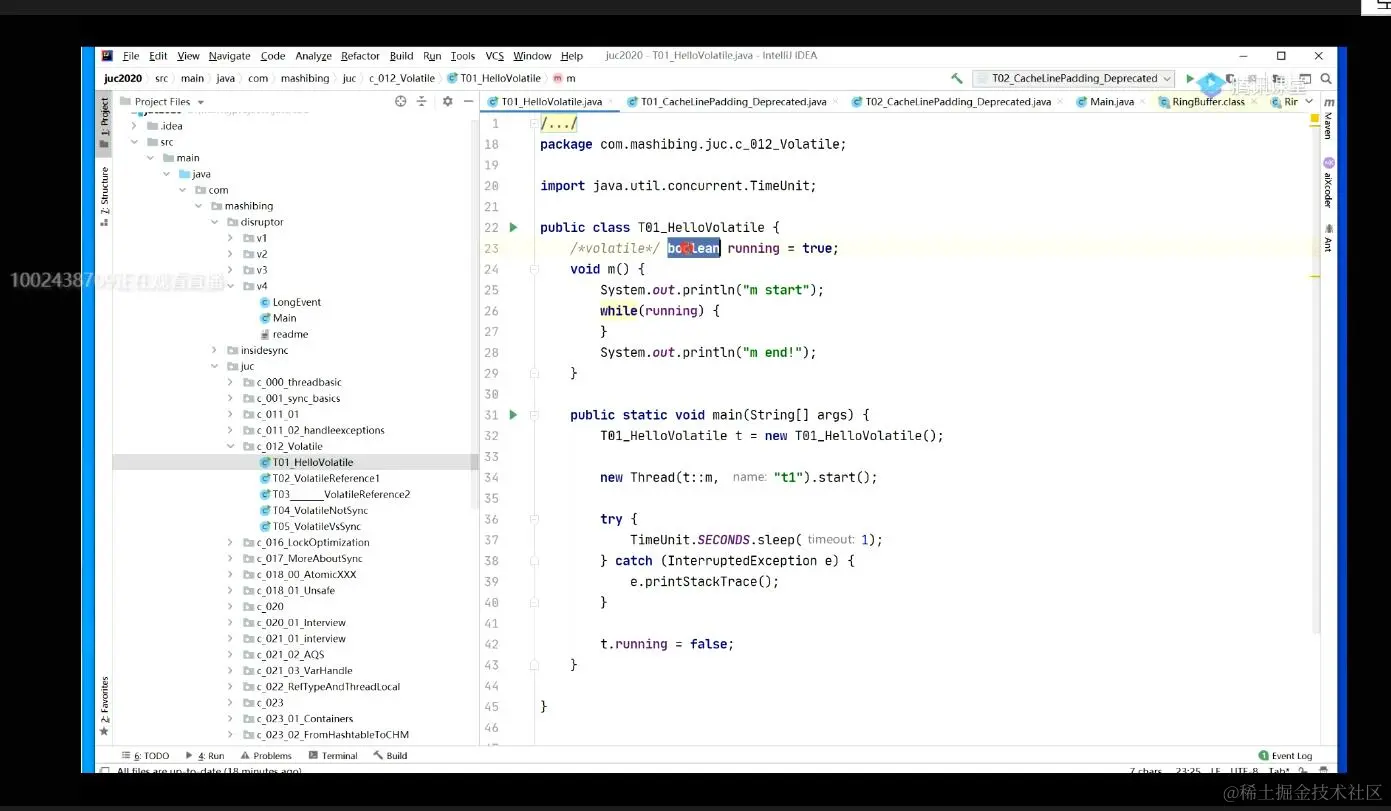Click the c_012_Volatile breadcrumb
This screenshot has width=1391, height=811.
(x=402, y=78)
